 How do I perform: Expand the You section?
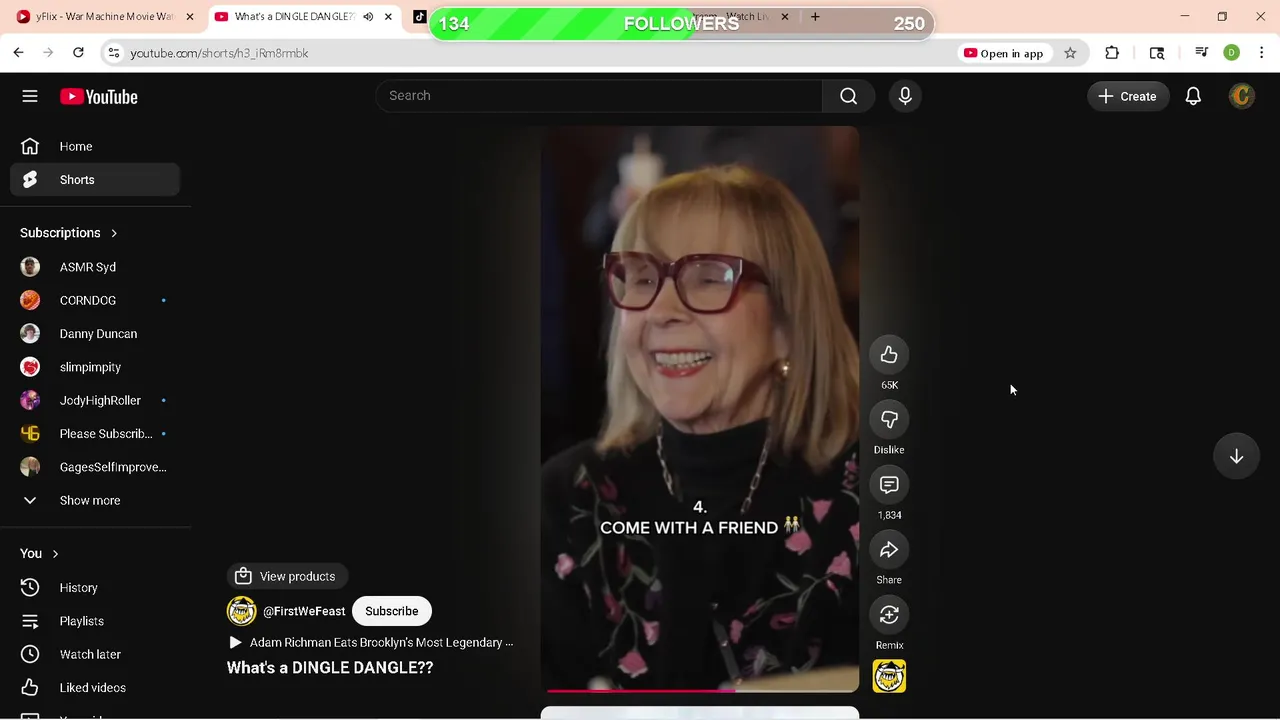[40, 553]
